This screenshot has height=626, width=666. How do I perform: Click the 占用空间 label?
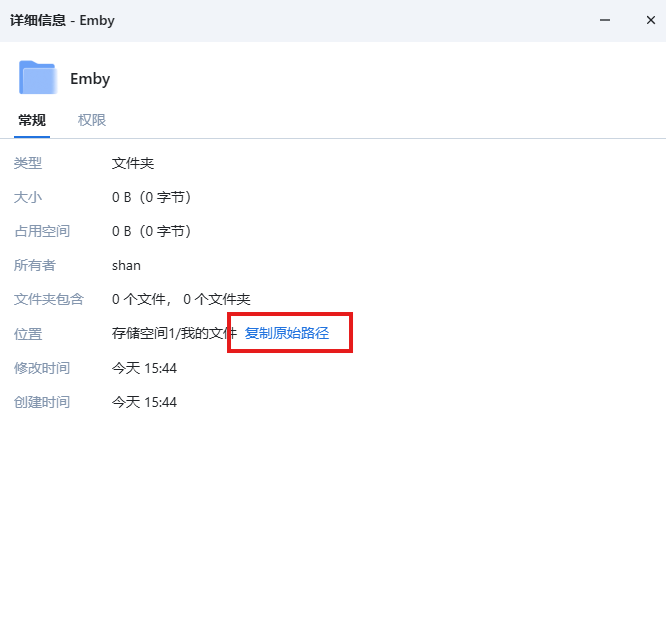tap(42, 231)
